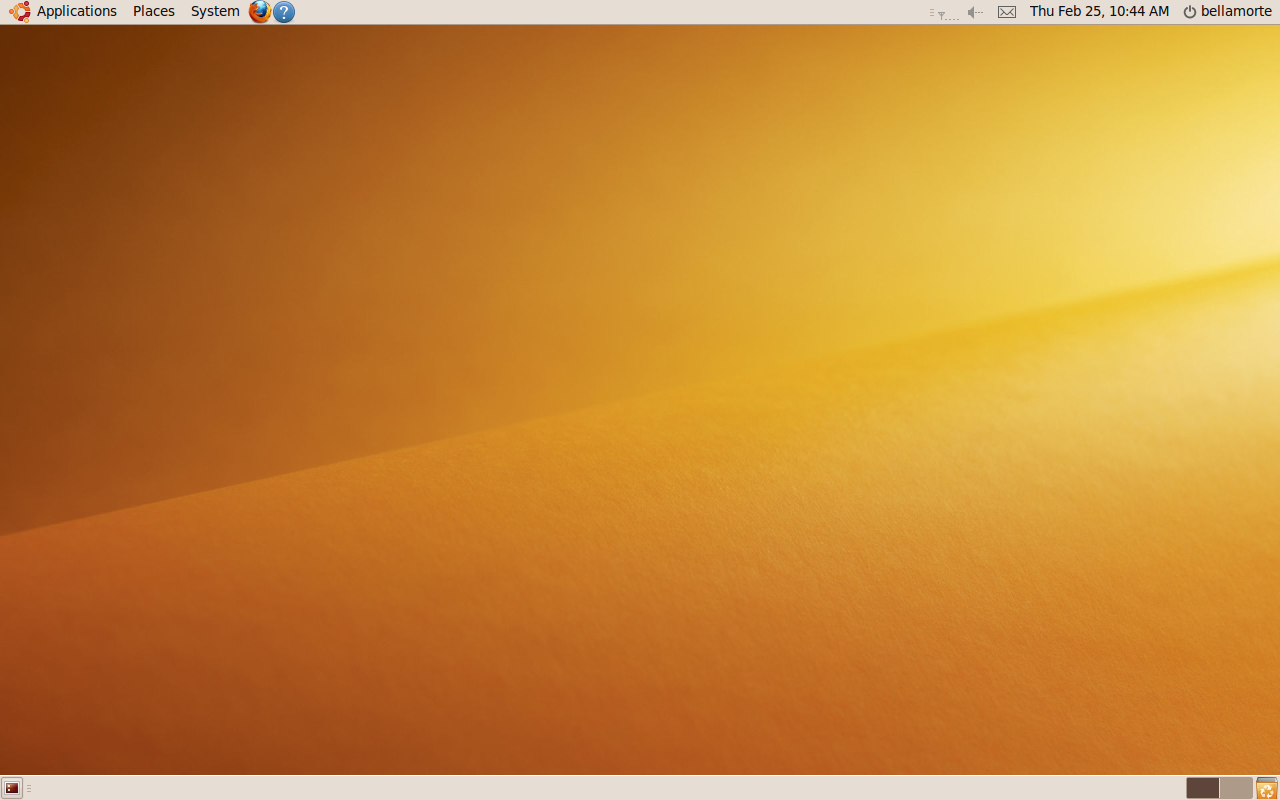This screenshot has width=1280, height=800.
Task: Switch to the second workspace
Action: [x=1236, y=788]
